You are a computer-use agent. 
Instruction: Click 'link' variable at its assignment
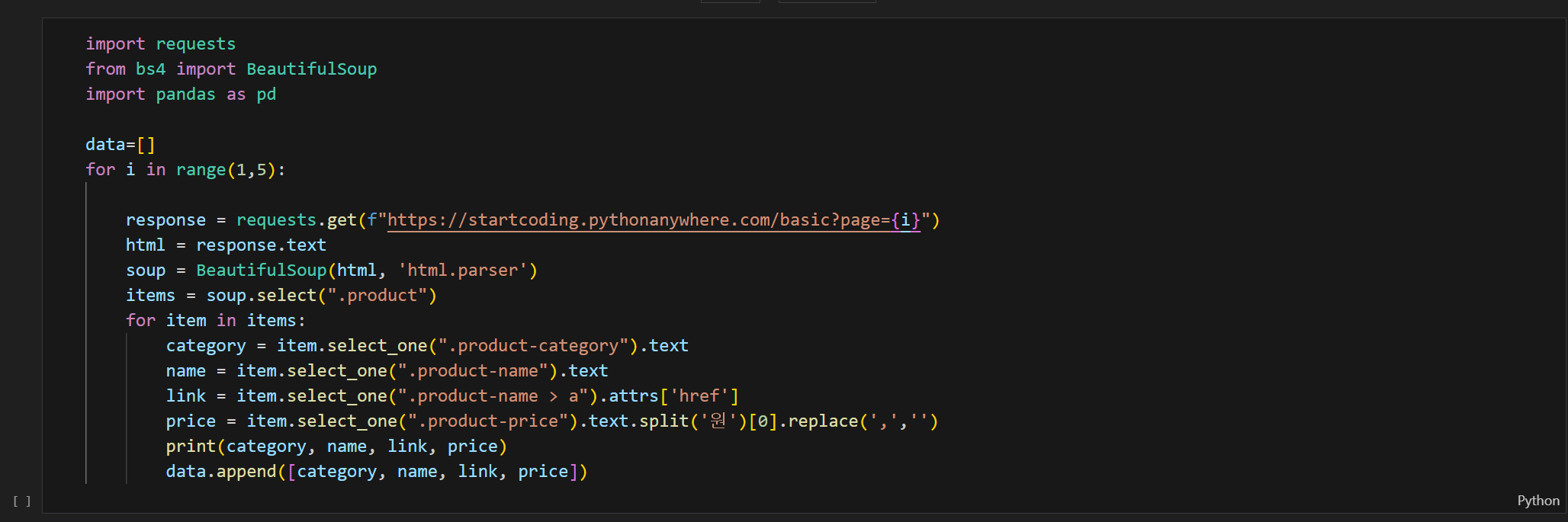(186, 396)
